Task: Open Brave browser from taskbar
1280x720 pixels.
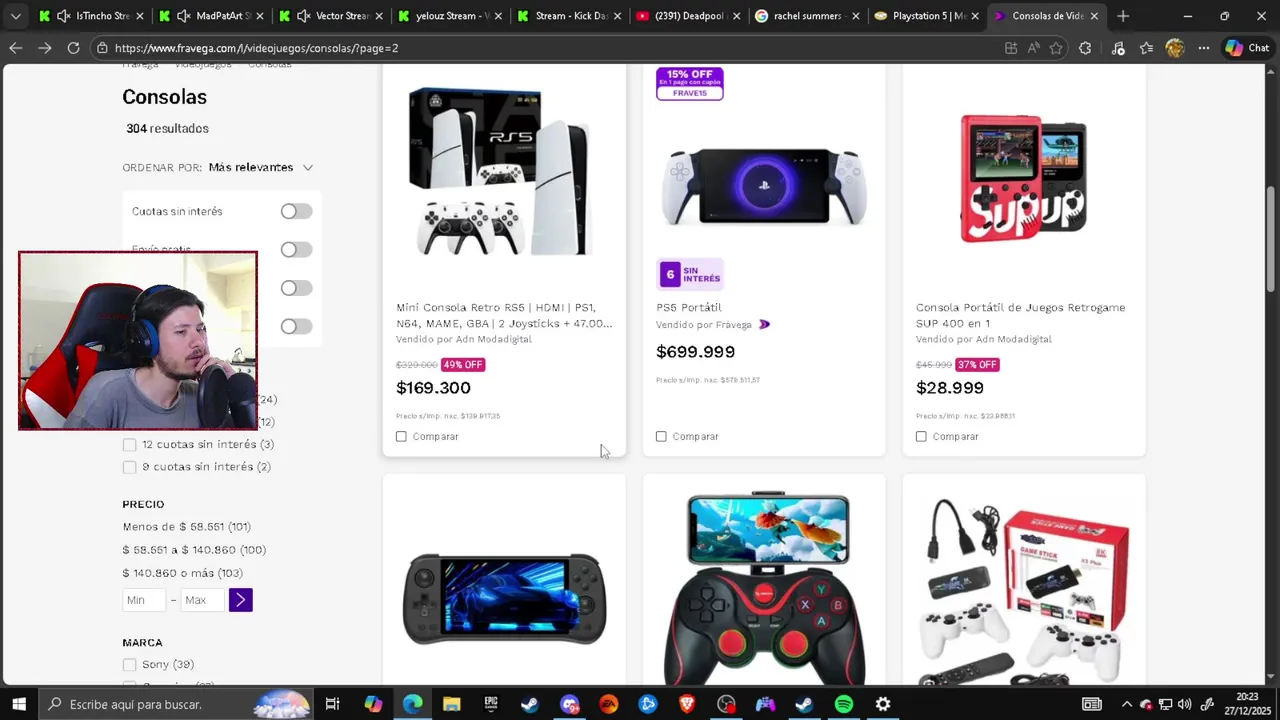Action: pyautogui.click(x=687, y=704)
